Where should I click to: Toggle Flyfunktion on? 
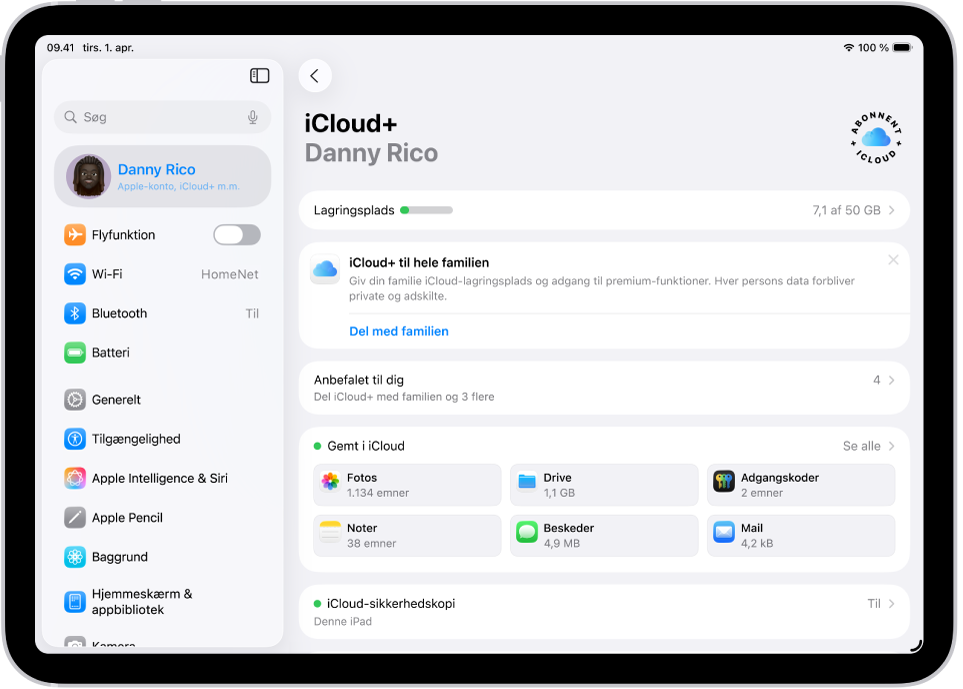click(x=236, y=234)
